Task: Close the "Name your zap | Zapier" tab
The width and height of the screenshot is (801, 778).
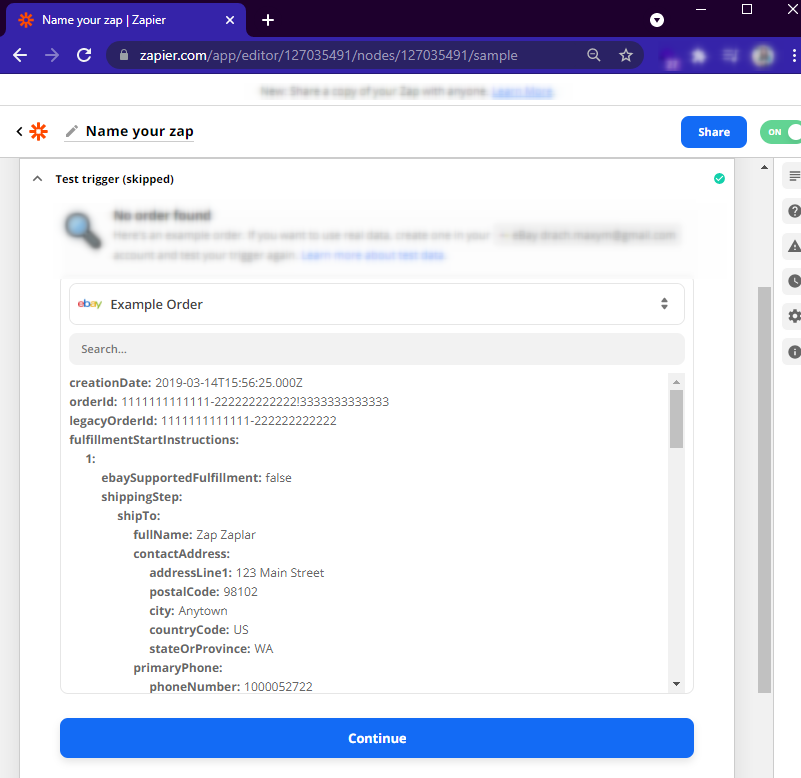Action: 230,20
